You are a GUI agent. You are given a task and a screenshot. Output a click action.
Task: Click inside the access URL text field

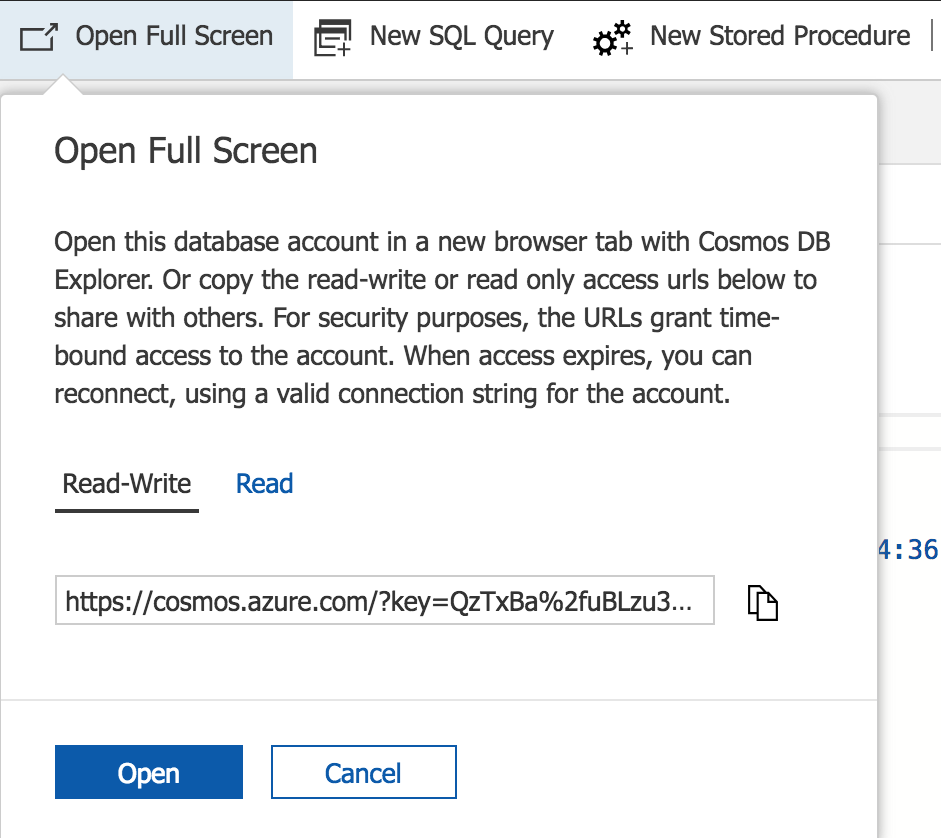385,601
